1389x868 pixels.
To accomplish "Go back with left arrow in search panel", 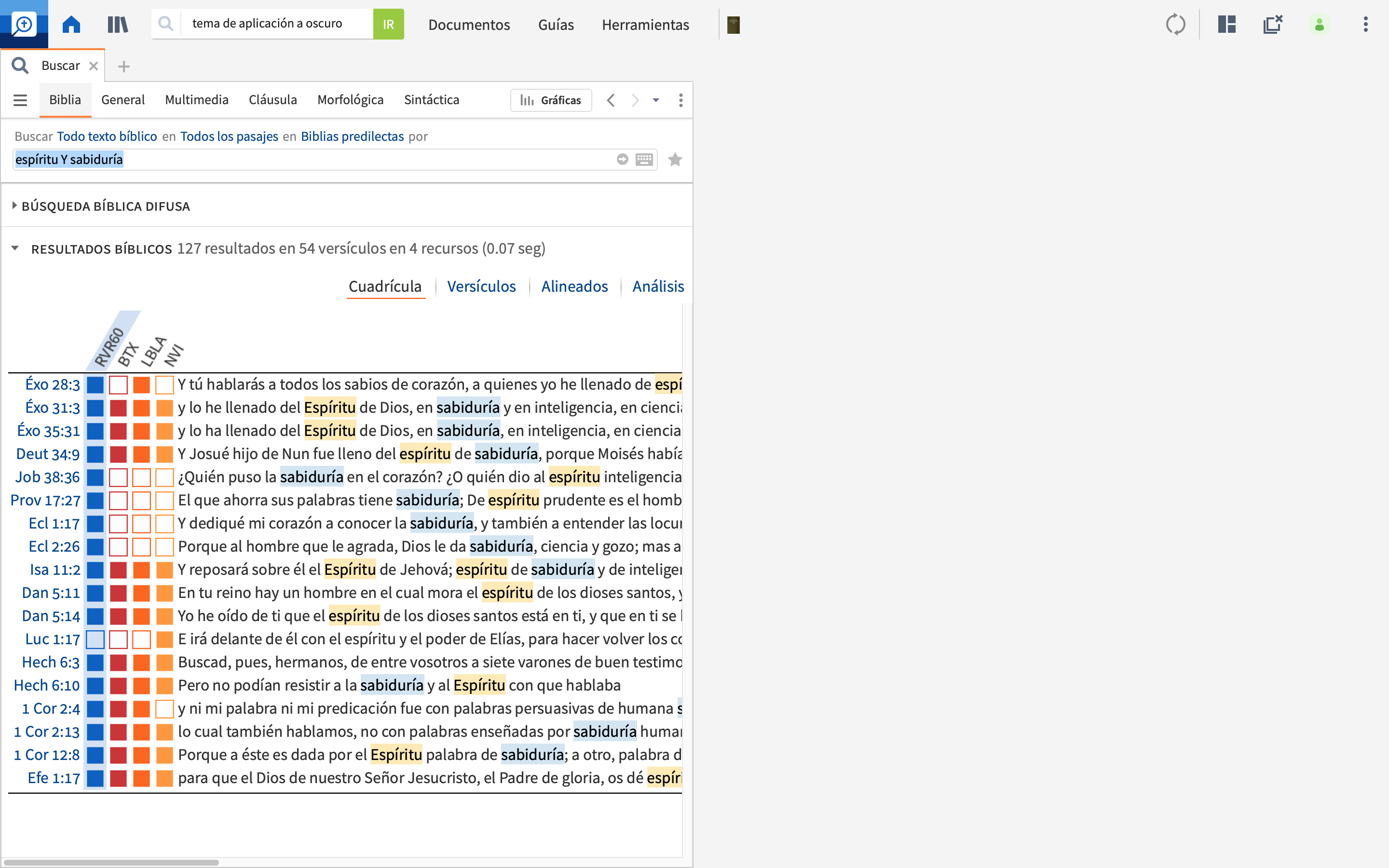I will [x=611, y=100].
